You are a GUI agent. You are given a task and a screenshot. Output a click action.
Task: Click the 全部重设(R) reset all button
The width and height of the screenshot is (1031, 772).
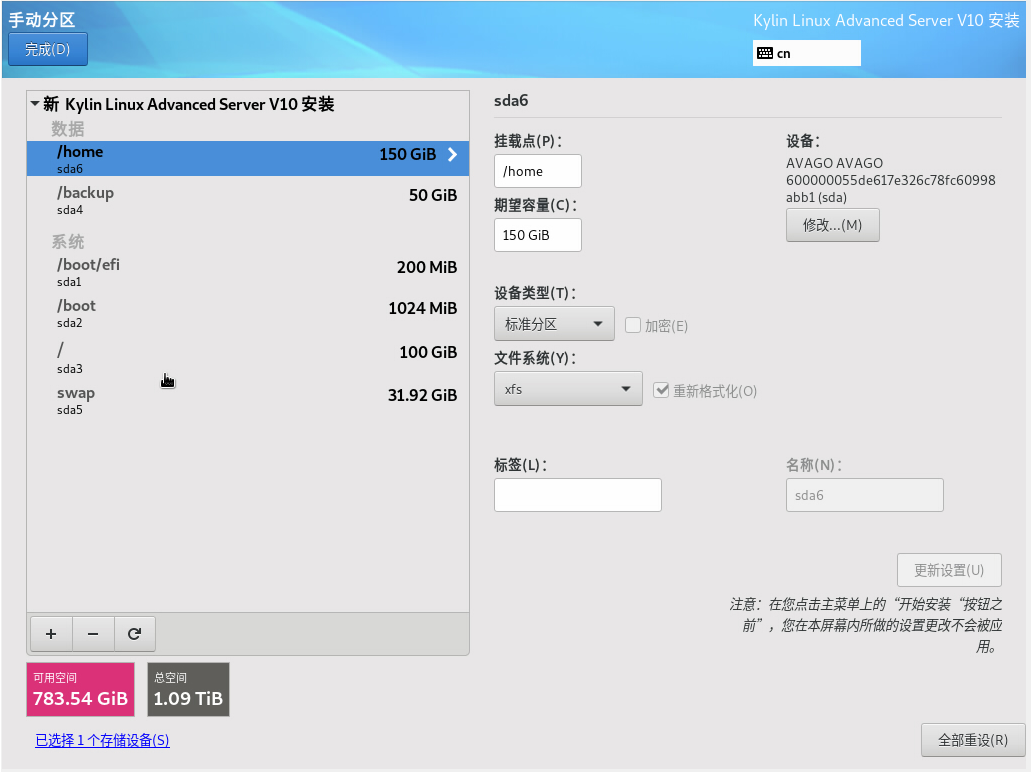coord(973,740)
